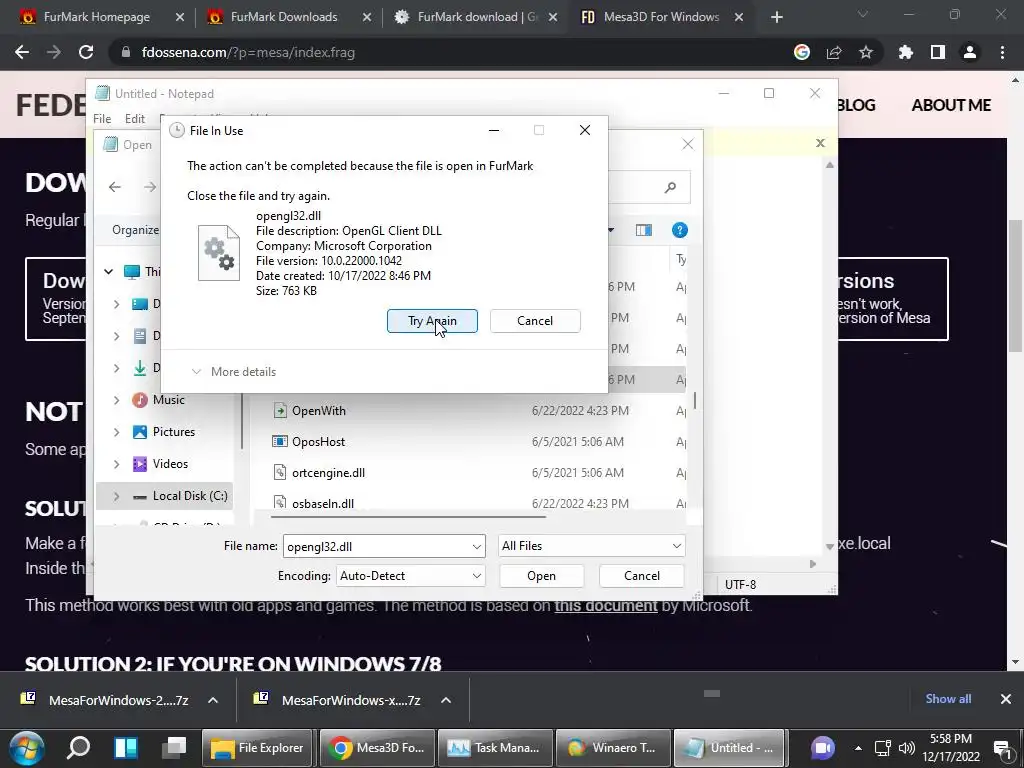Expand the Videos folder tree node

pos(116,464)
